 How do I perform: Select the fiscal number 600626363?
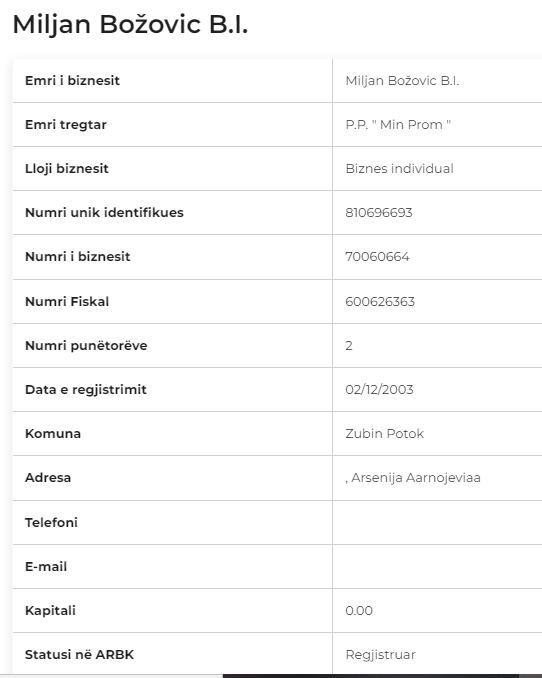pyautogui.click(x=380, y=301)
